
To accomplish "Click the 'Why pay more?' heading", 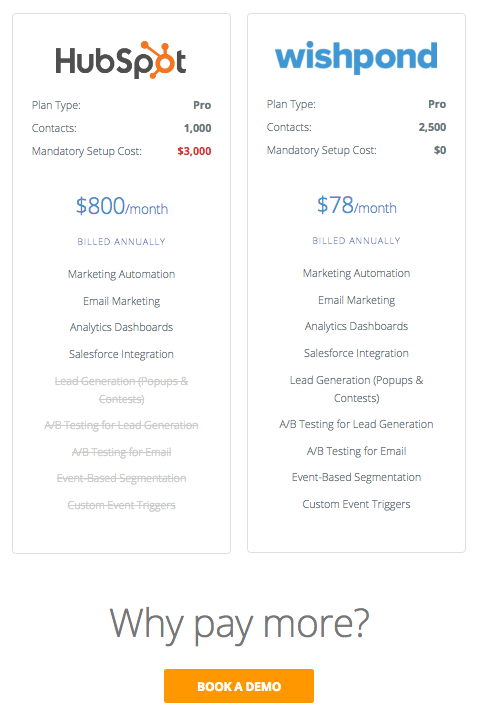I will (239, 624).
